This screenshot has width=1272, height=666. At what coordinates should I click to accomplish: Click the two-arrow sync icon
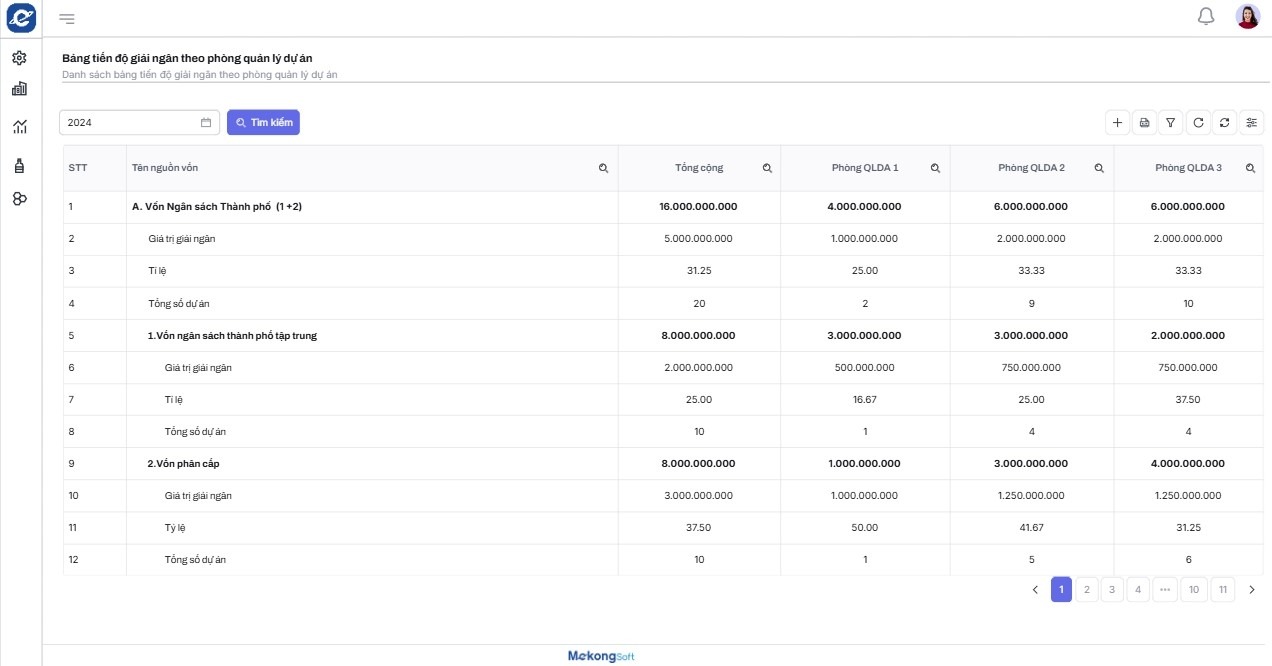point(1224,122)
